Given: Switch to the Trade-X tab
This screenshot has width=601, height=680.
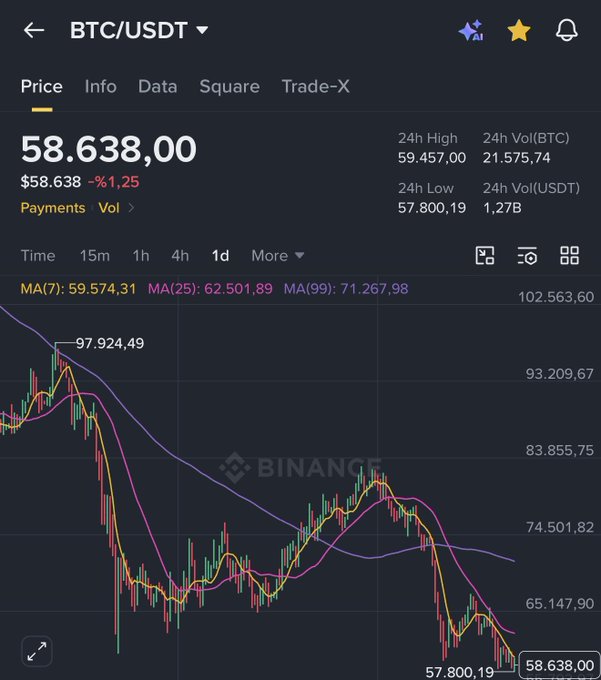Looking at the screenshot, I should [315, 86].
